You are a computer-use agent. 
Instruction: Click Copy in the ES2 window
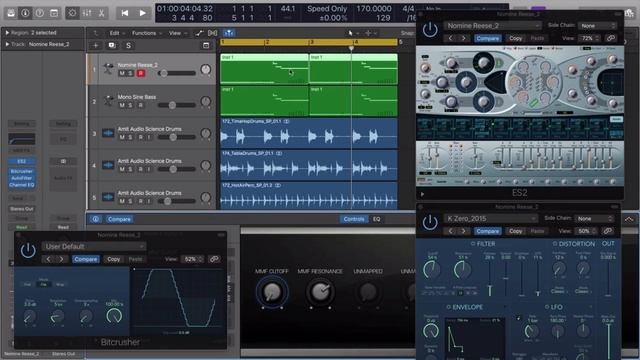[x=516, y=38]
